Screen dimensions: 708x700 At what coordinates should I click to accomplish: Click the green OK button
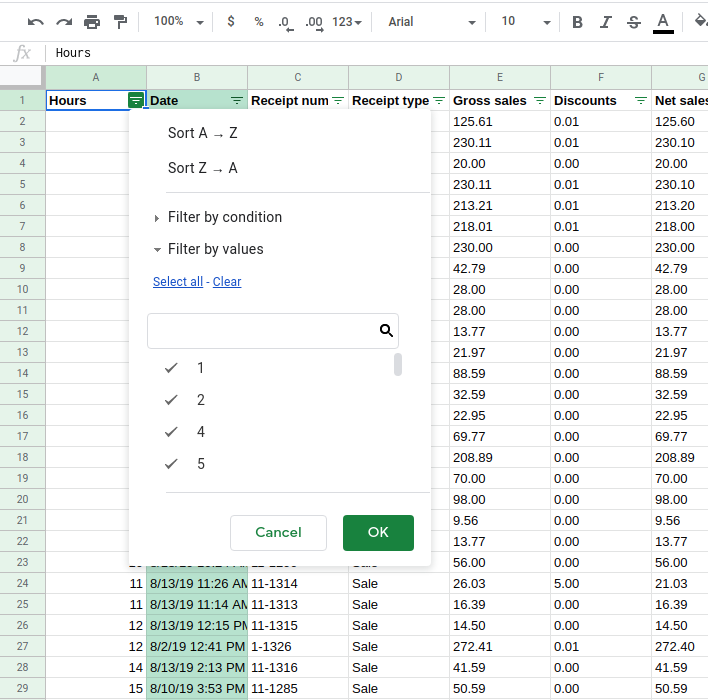378,533
